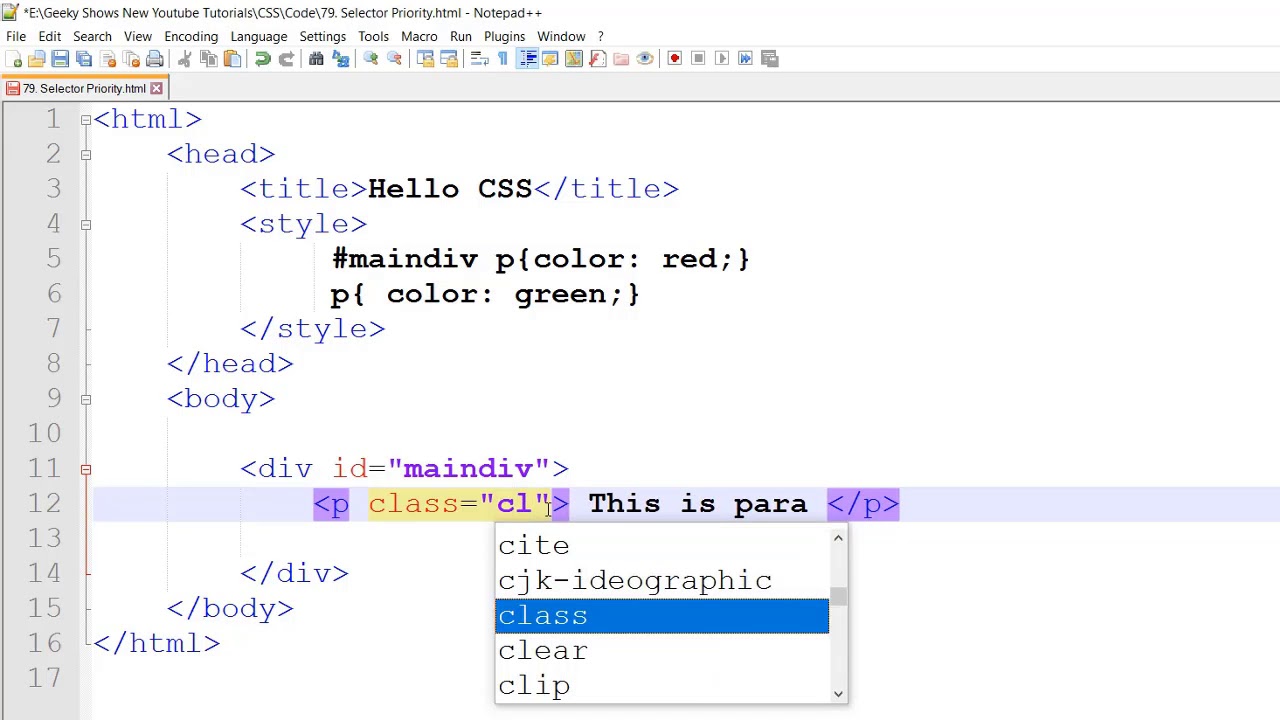Toggle word wrap

[479, 59]
